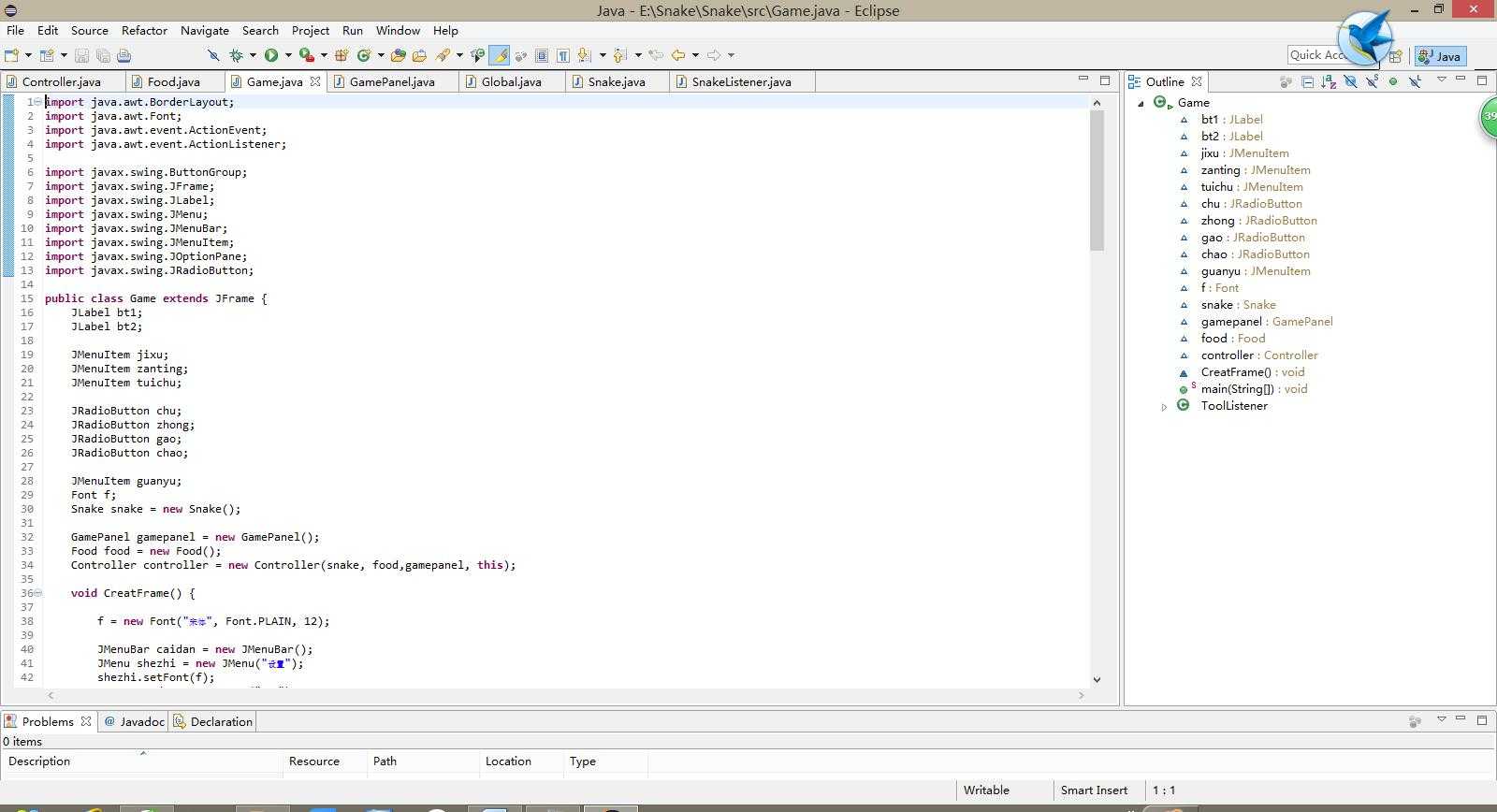Toggle Mark Occurrences highlighter icon

tap(500, 55)
